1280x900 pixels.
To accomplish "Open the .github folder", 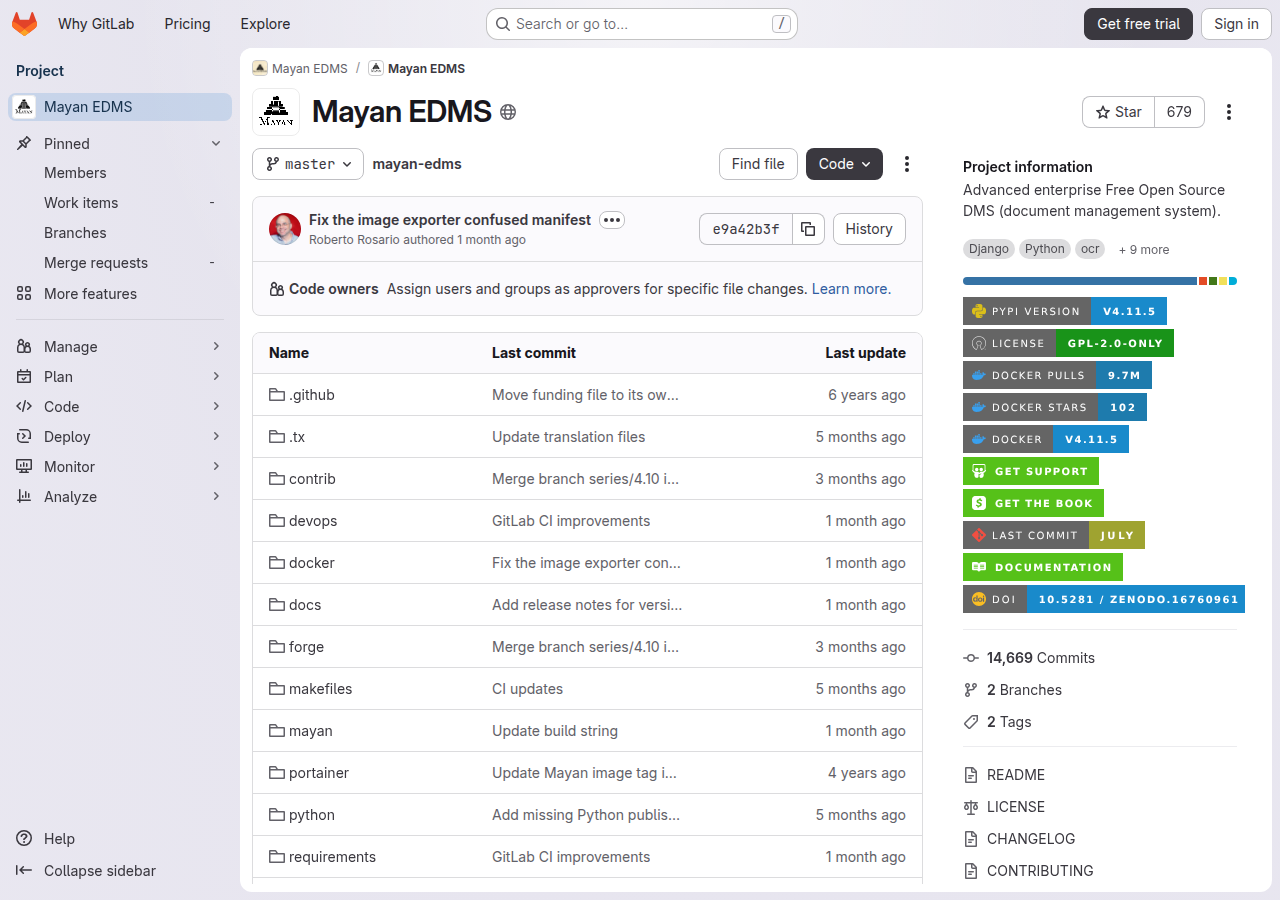I will (312, 395).
